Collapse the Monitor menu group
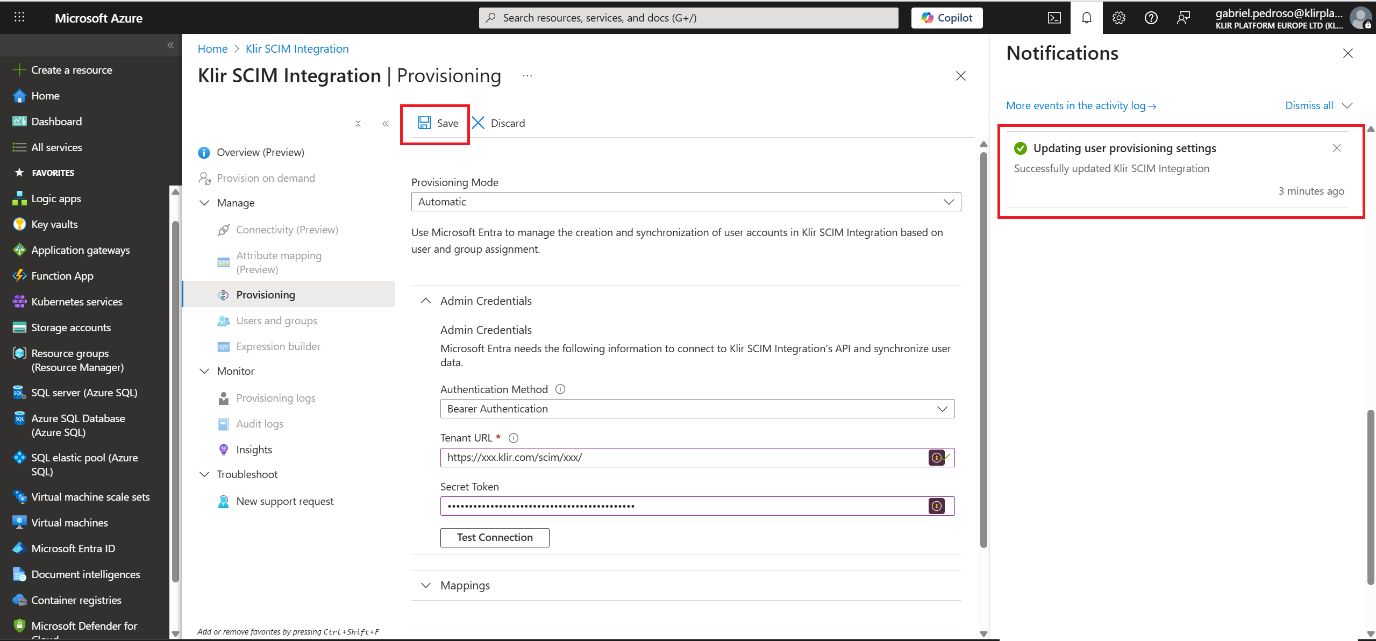Image resolution: width=1376 pixels, height=641 pixels. pos(205,371)
